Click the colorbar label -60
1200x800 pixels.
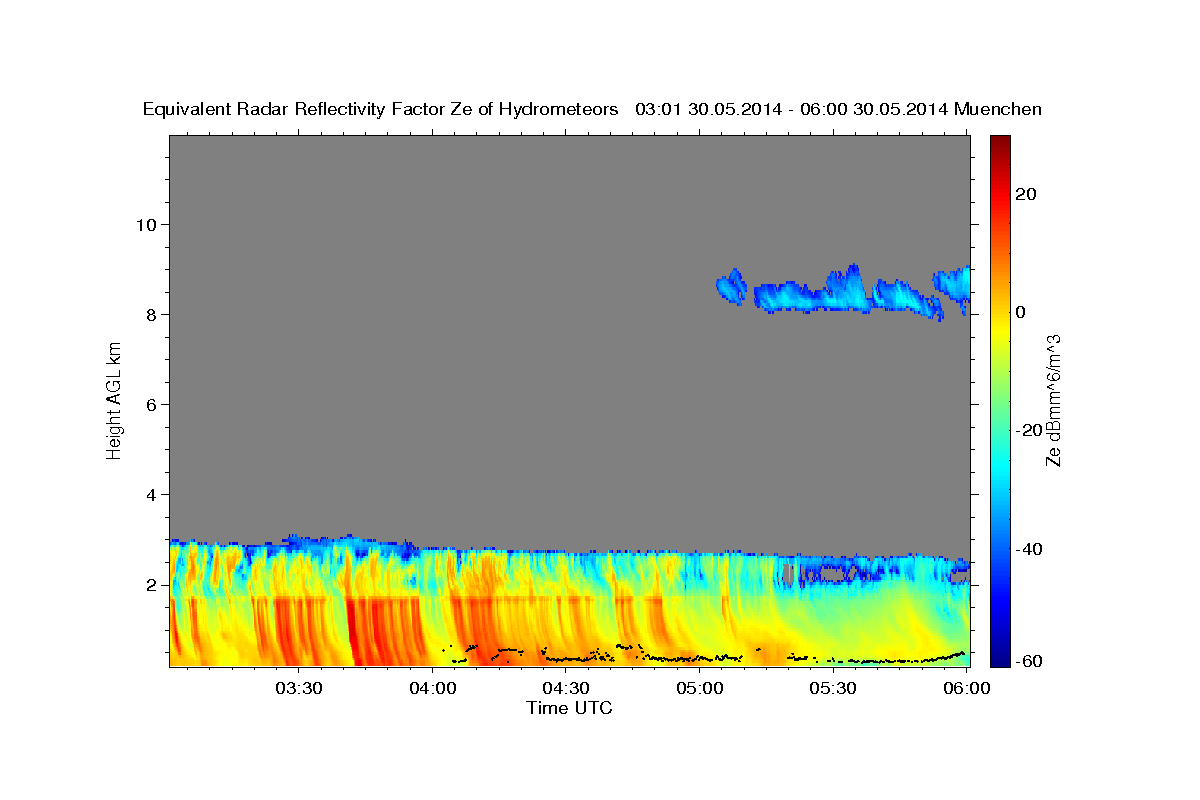click(1030, 660)
